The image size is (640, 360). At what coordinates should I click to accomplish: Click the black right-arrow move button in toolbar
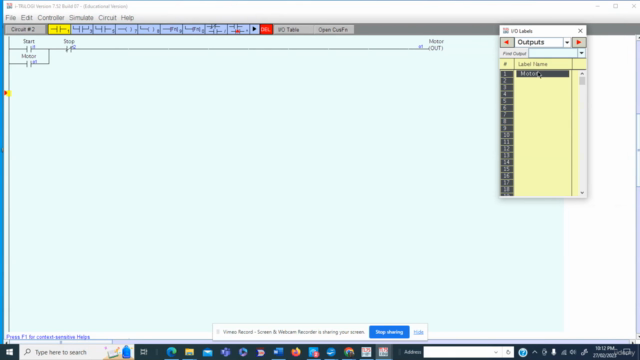click(254, 29)
